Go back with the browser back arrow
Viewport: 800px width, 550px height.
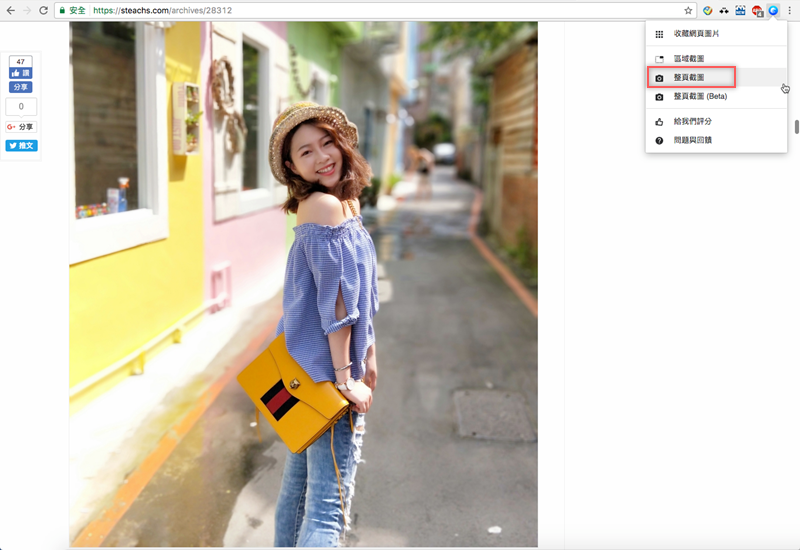(x=11, y=10)
